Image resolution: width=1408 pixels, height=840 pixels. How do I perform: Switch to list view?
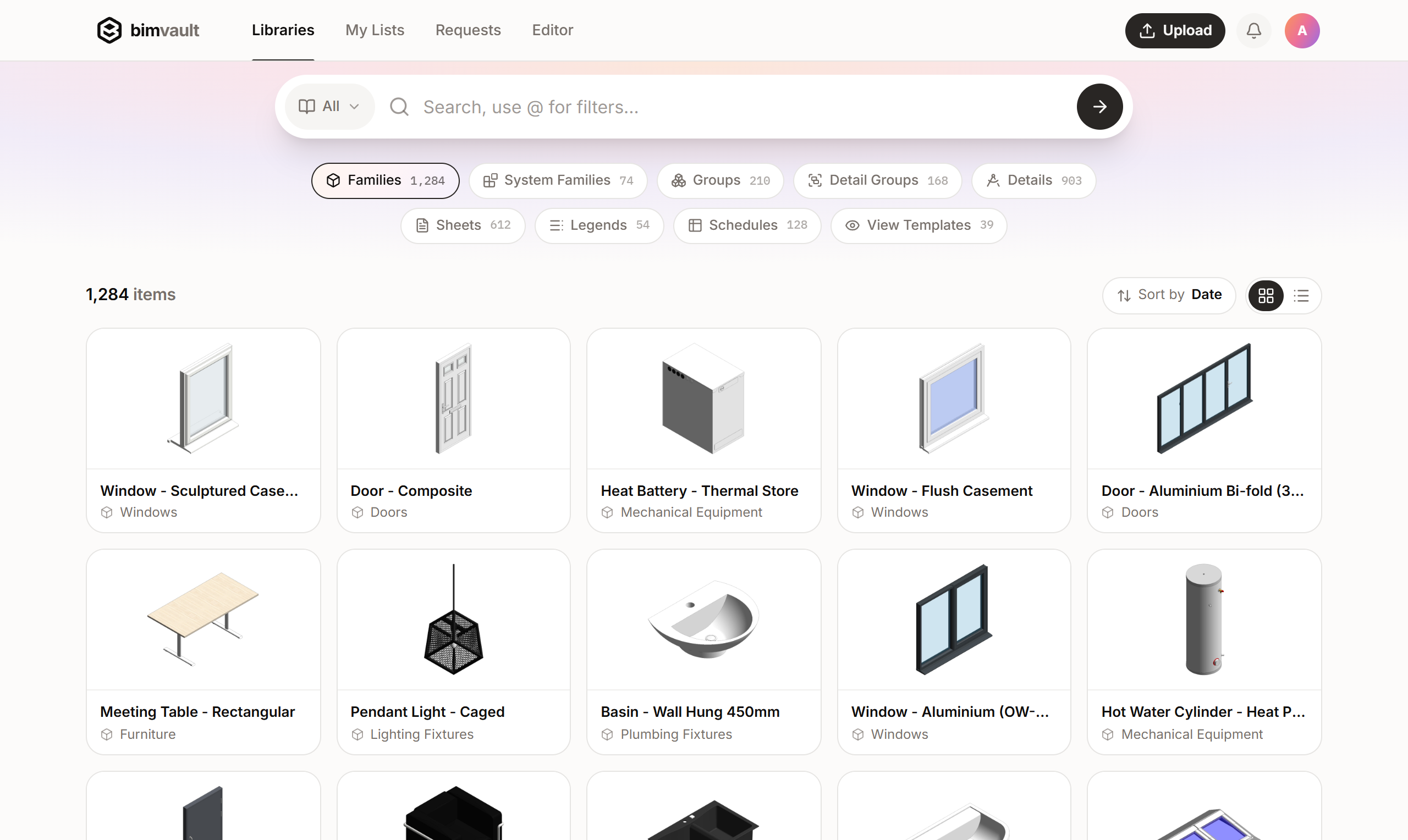(1300, 295)
